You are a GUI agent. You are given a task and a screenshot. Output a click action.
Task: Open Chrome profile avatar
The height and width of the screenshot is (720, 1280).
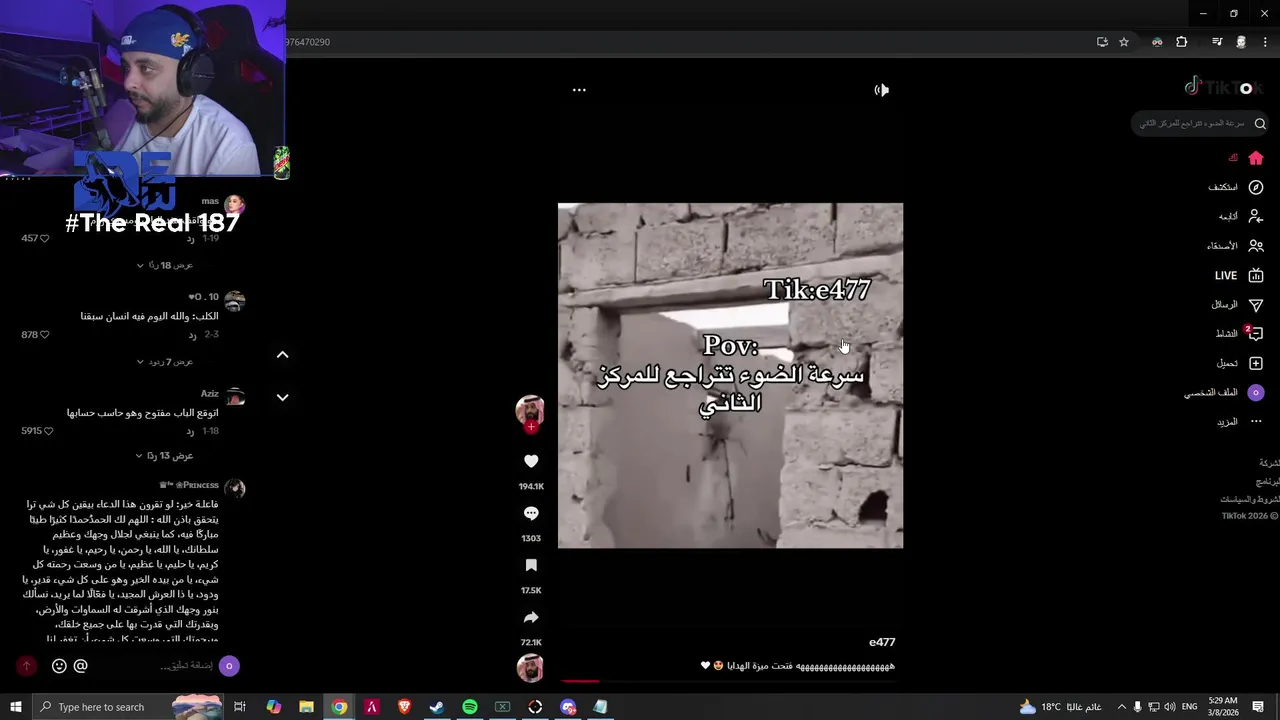click(1241, 42)
